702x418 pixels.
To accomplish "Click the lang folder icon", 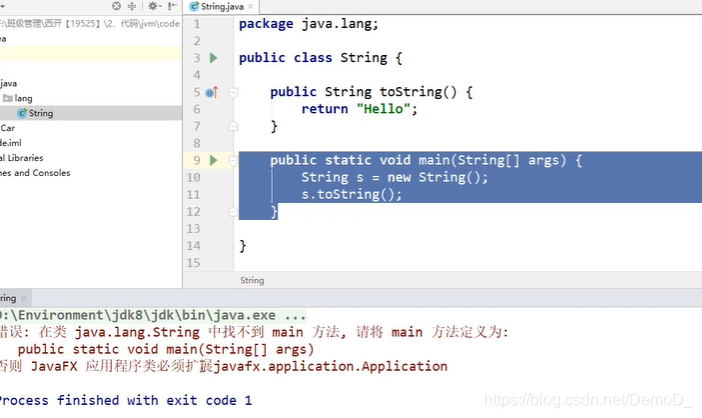I will 8,98.
